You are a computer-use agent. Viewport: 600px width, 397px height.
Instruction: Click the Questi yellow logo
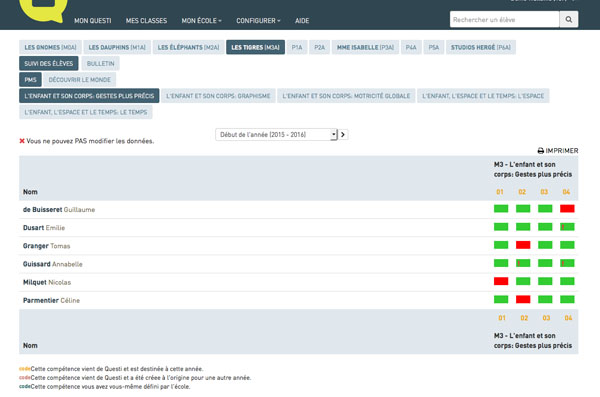[43, 10]
